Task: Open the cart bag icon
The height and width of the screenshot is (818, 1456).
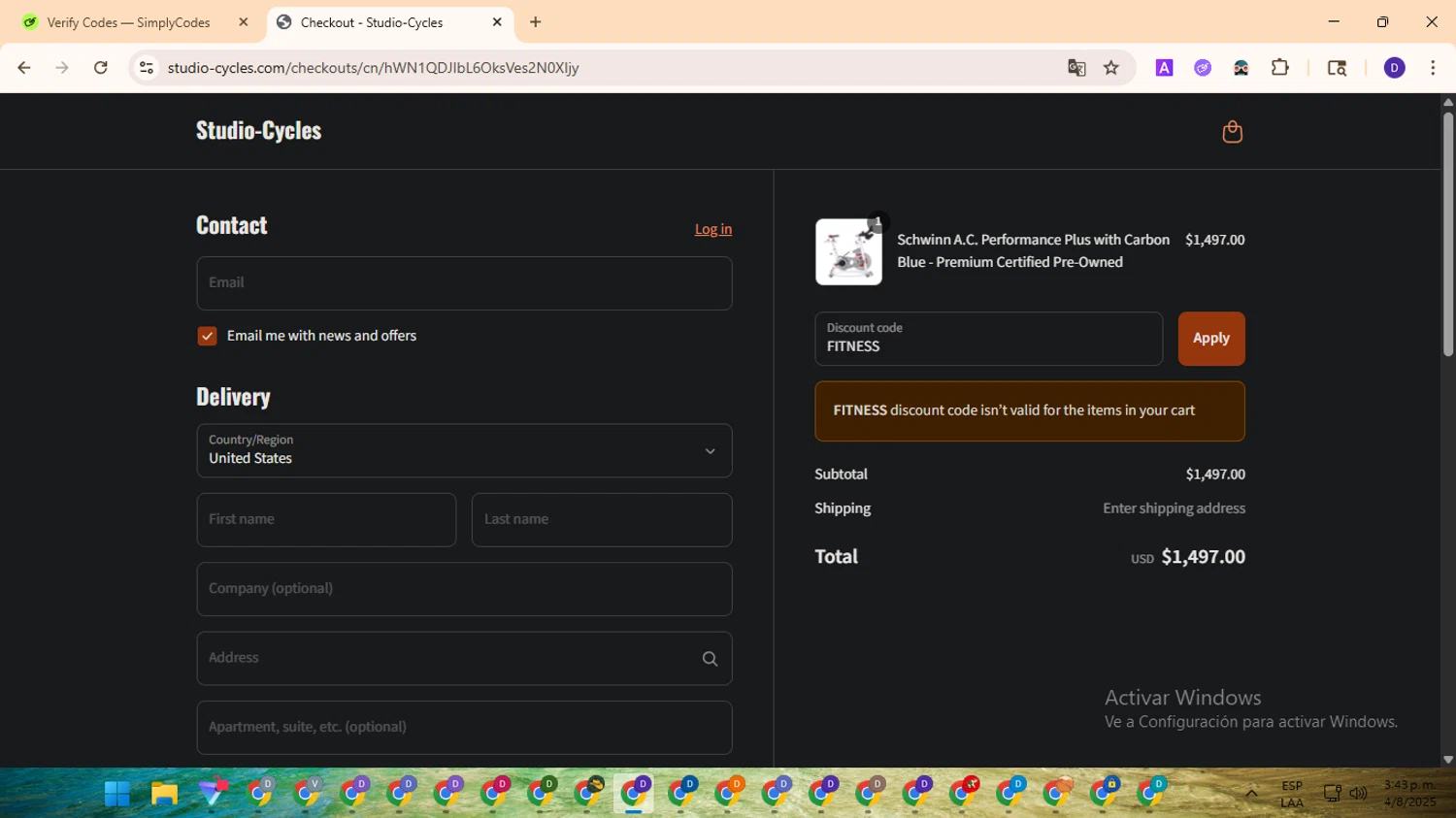Action: tap(1232, 132)
